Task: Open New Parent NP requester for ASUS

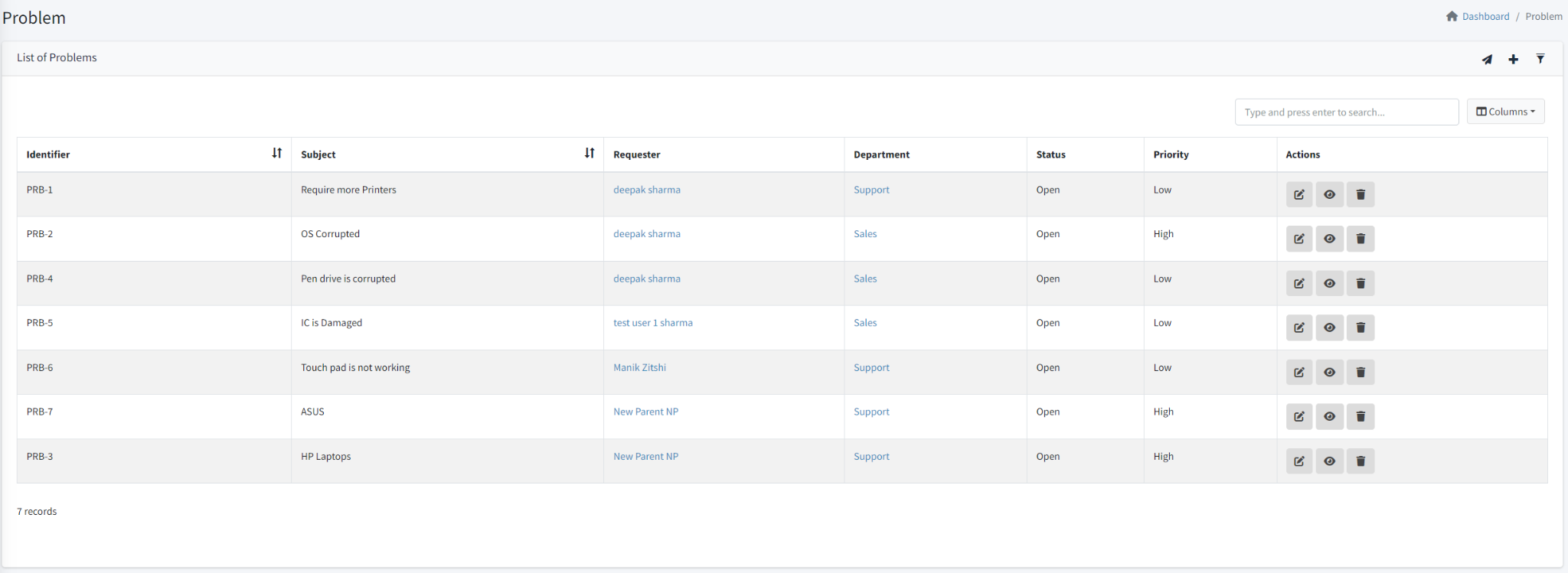Action: point(645,412)
